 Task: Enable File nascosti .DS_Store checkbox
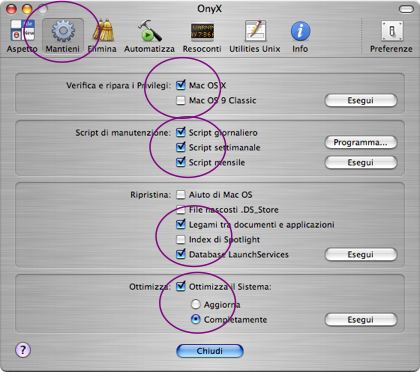pyautogui.click(x=181, y=210)
